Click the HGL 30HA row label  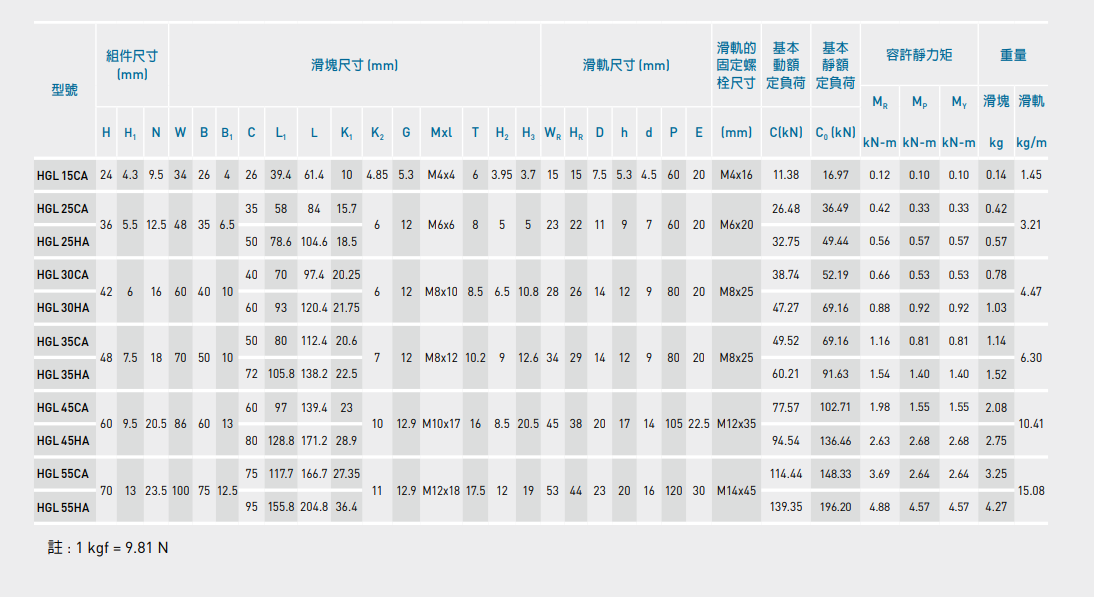(x=63, y=308)
